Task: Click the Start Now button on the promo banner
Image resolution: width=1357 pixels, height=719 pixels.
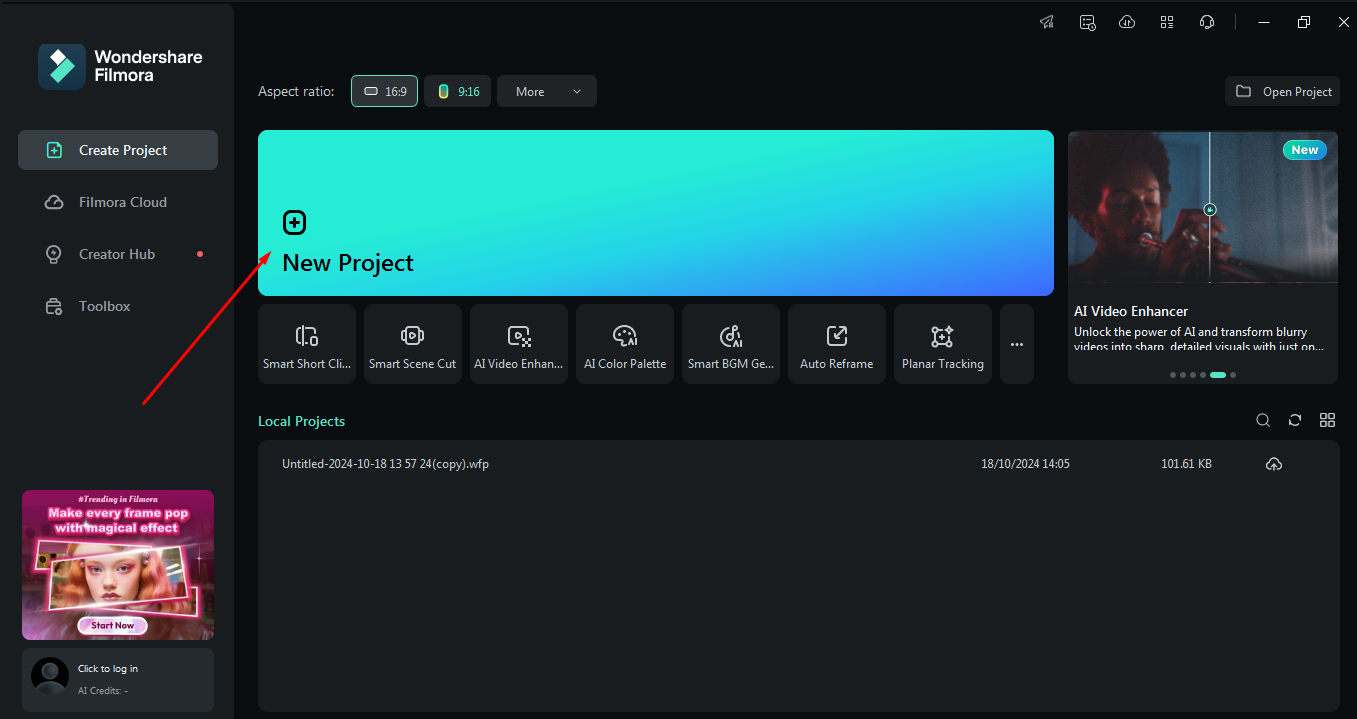Action: coord(112,625)
